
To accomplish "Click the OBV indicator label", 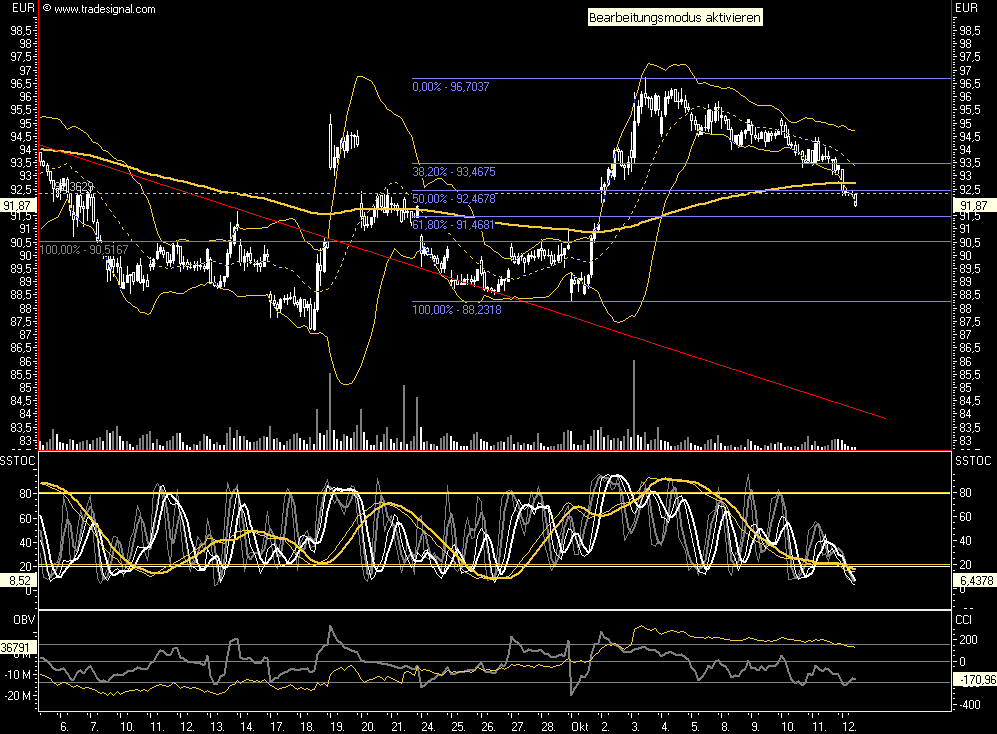I will 12,620.
